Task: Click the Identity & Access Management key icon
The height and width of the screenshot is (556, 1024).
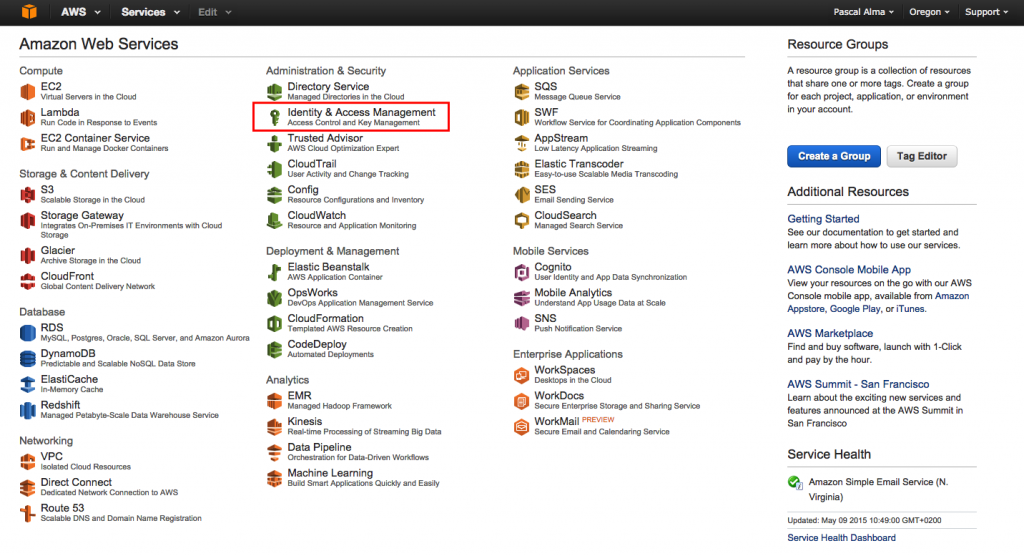Action: pyautogui.click(x=275, y=118)
